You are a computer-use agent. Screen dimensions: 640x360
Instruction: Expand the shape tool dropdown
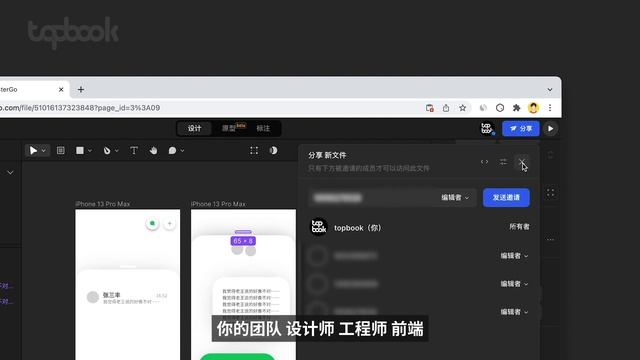90,151
